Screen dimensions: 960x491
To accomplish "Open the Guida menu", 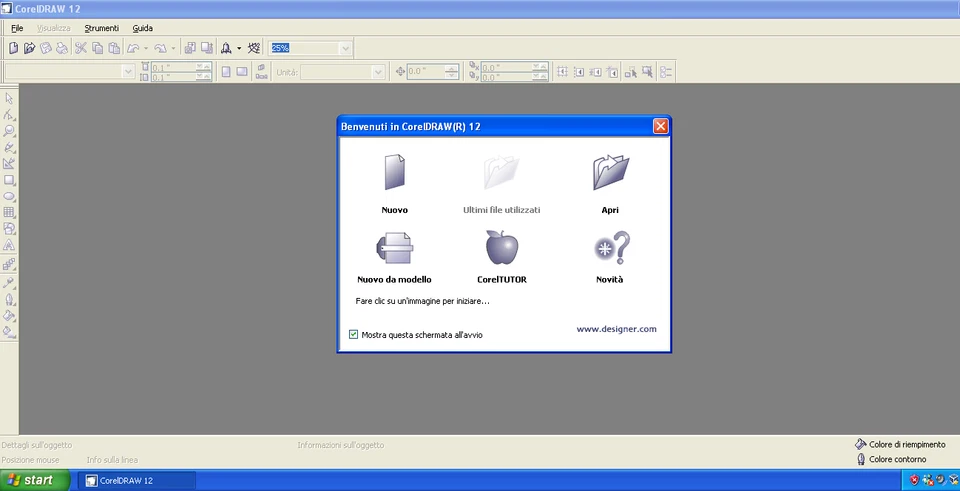I will (x=143, y=28).
